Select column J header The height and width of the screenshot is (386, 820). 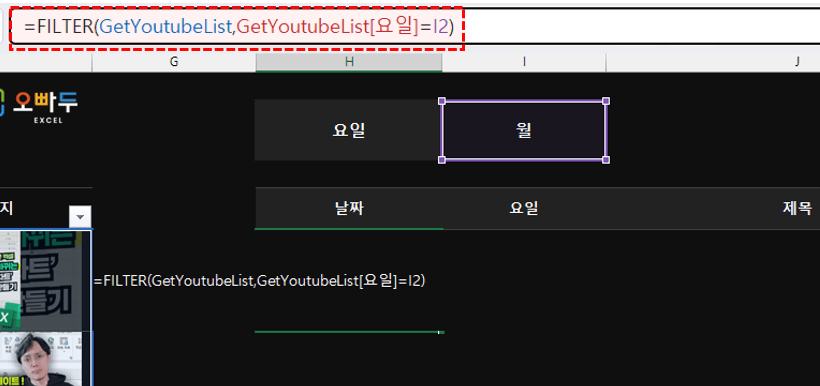click(713, 62)
